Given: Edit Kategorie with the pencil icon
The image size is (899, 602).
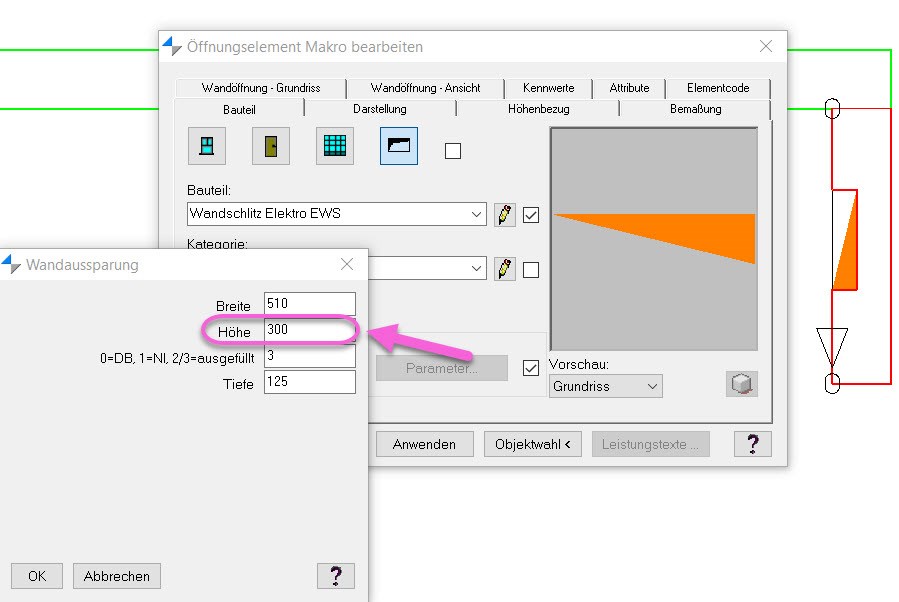Looking at the screenshot, I should coord(505,269).
